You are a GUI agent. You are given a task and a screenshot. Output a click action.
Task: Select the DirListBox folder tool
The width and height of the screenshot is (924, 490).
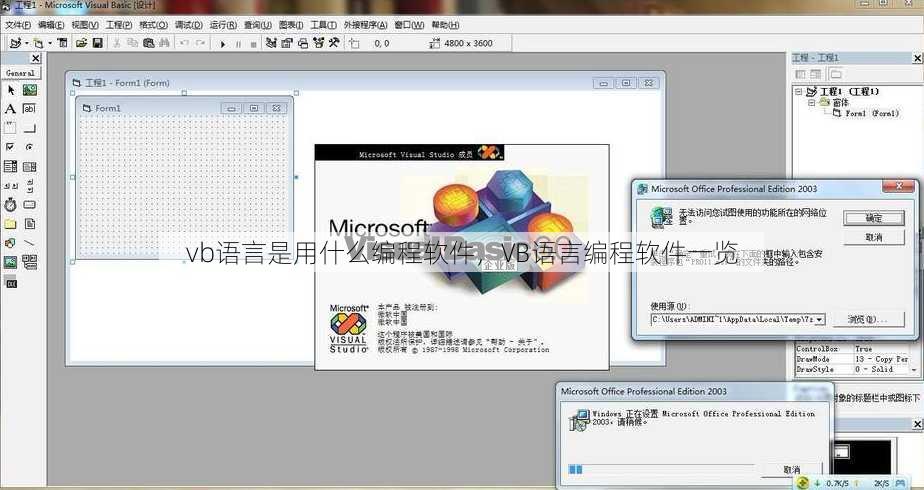click(11, 224)
